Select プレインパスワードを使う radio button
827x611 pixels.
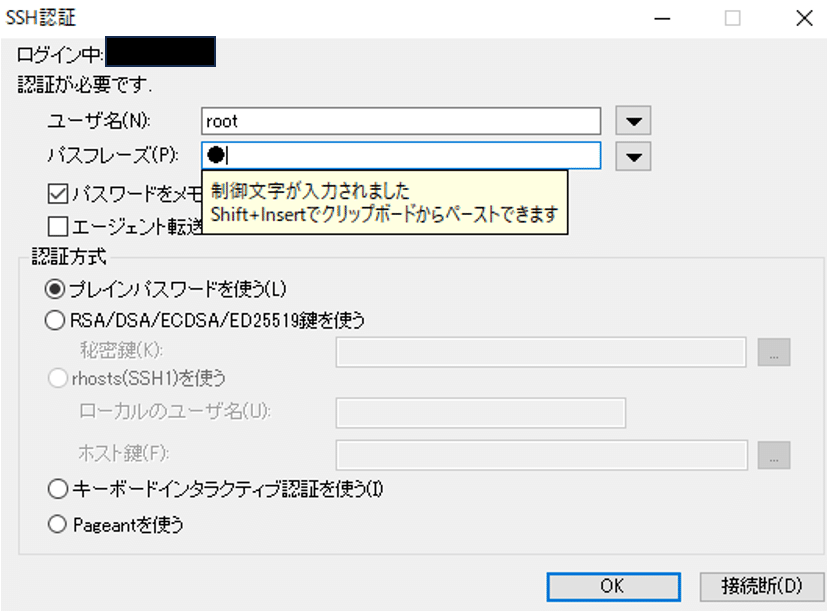(55, 289)
